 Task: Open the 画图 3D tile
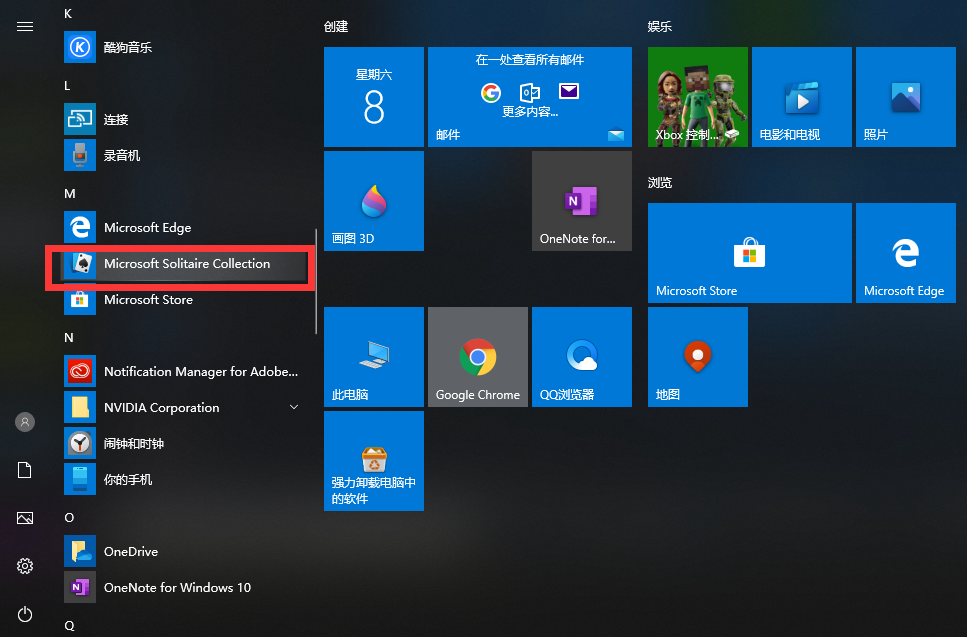(x=373, y=200)
